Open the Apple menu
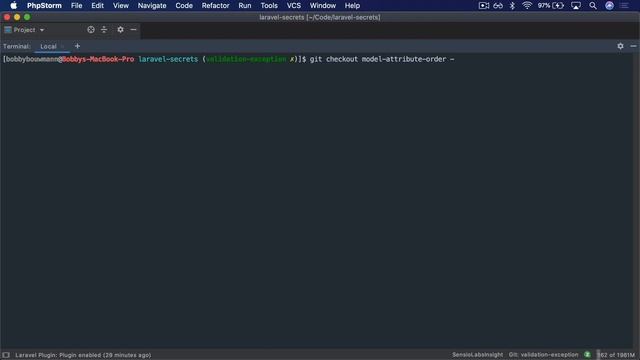The width and height of the screenshot is (640, 360). click(x=13, y=5)
